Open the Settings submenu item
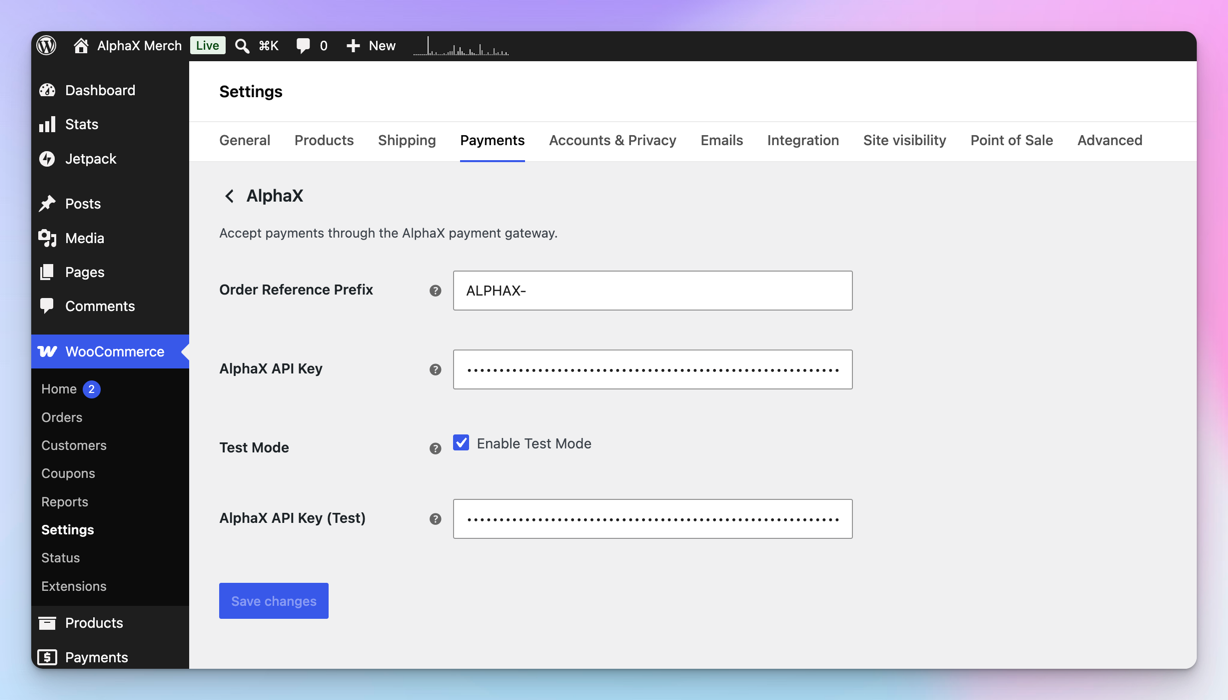The width and height of the screenshot is (1228, 700). click(68, 530)
